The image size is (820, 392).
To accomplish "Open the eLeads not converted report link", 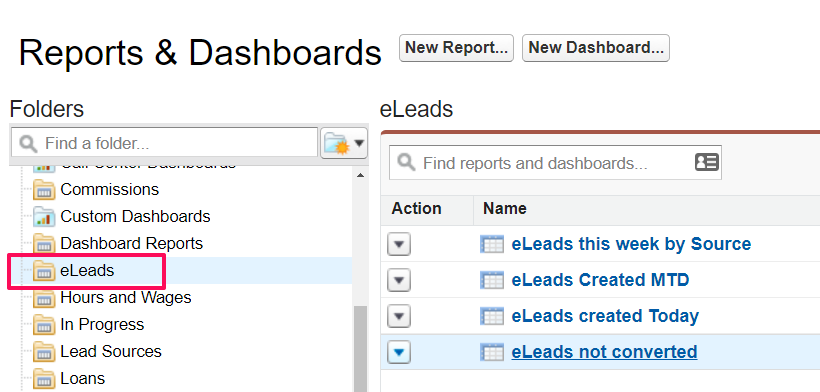I will click(x=604, y=352).
